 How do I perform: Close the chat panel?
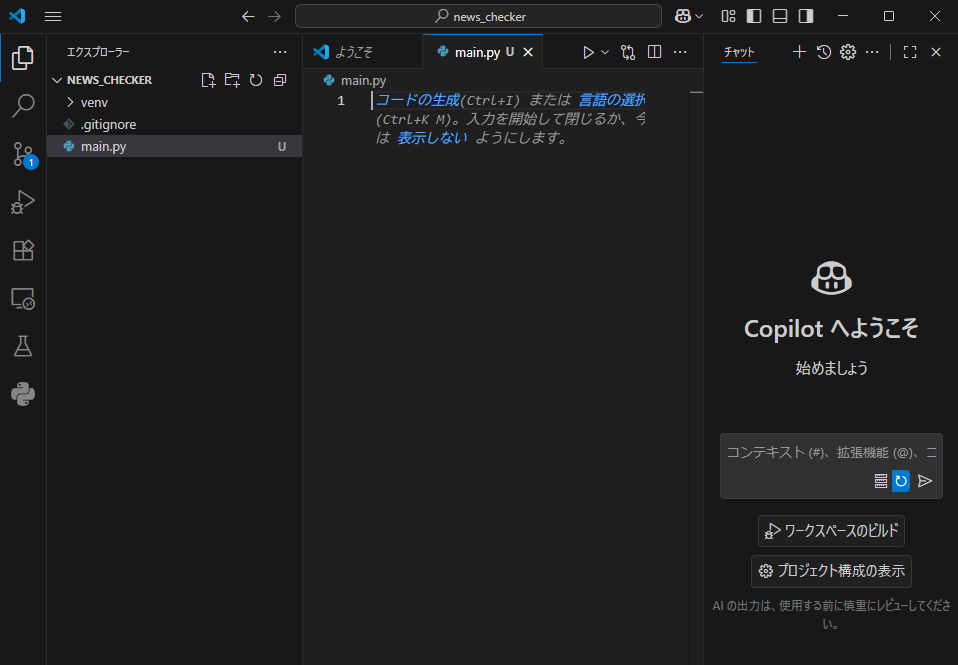[x=936, y=52]
